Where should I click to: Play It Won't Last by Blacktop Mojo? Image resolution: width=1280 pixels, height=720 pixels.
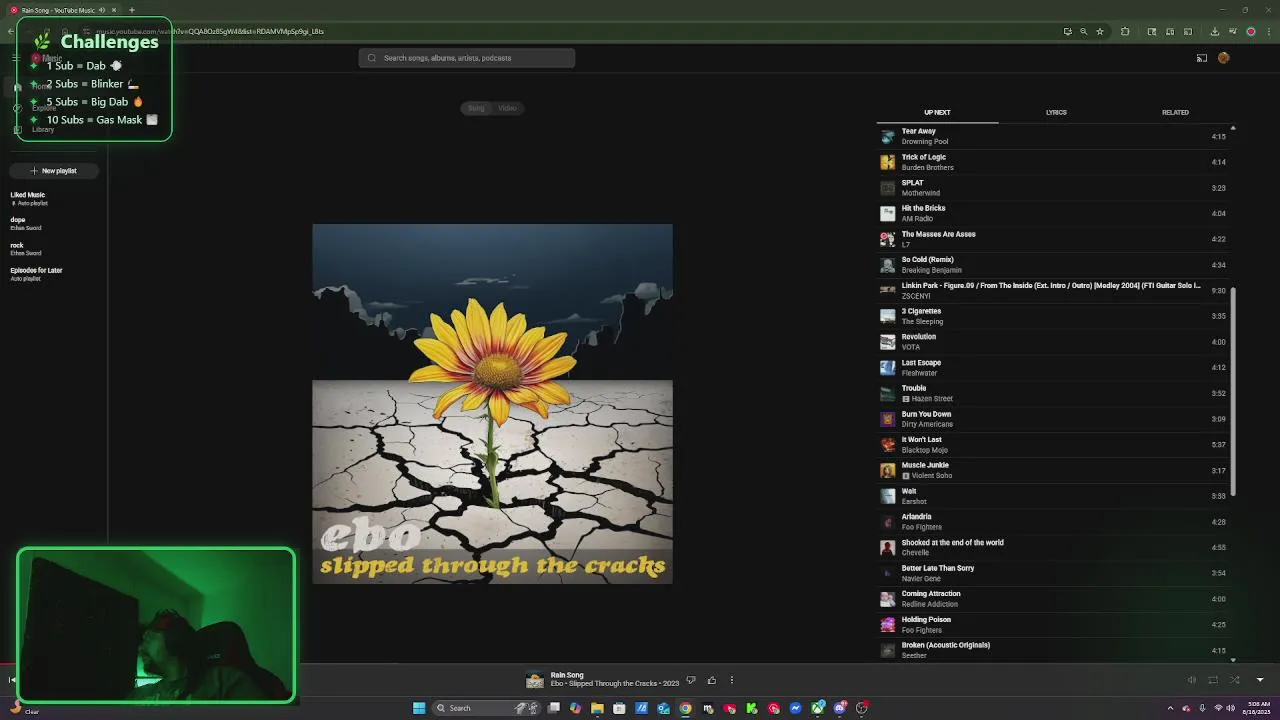point(1055,445)
